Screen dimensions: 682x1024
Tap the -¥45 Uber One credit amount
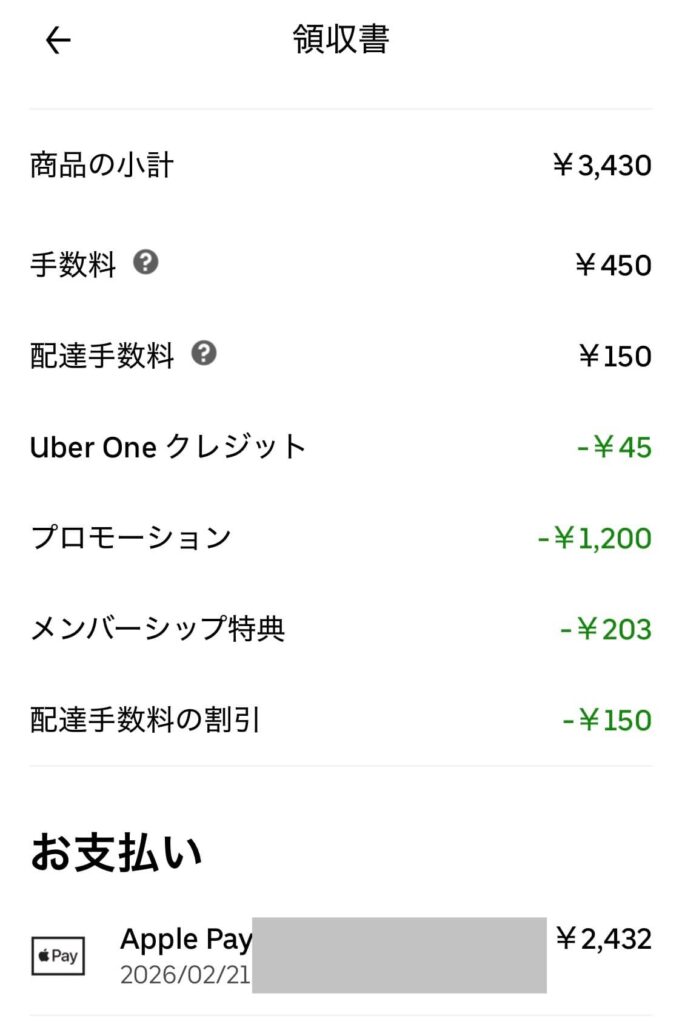pyautogui.click(x=614, y=447)
